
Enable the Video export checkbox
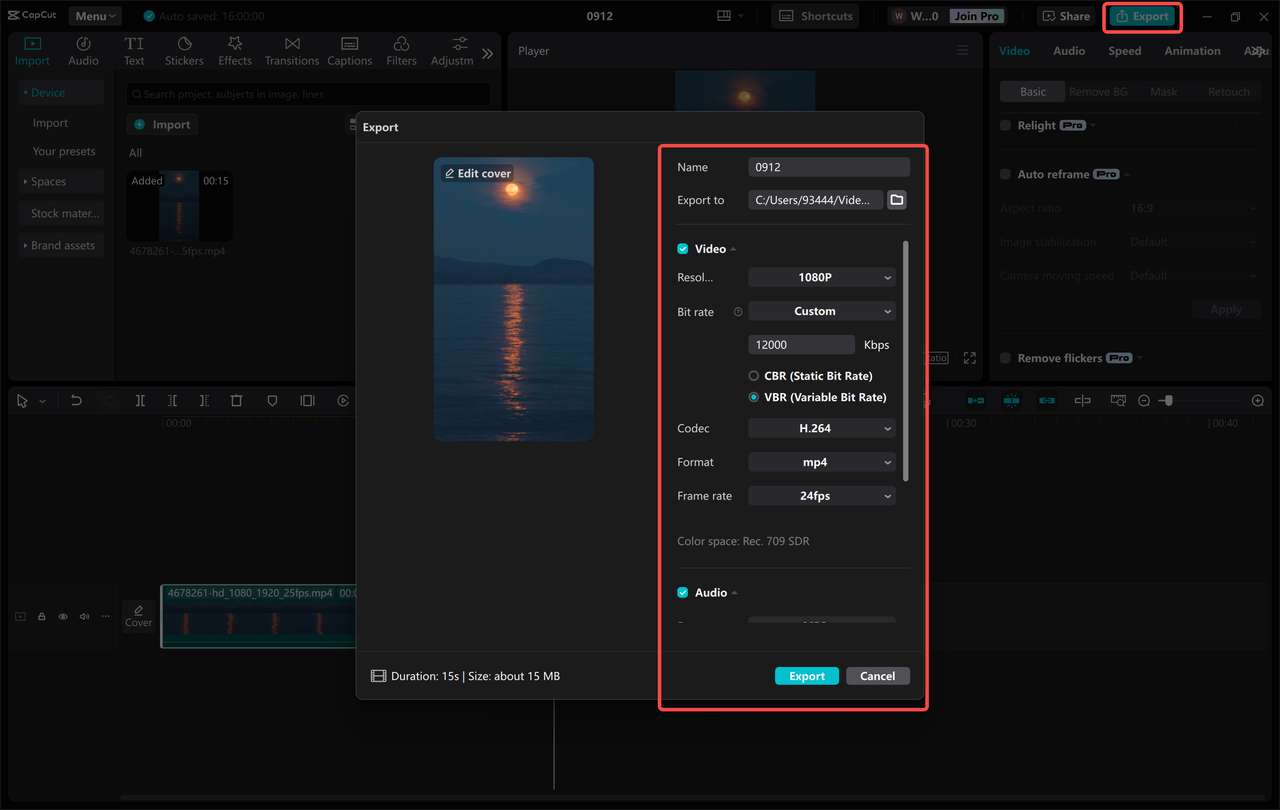point(682,248)
